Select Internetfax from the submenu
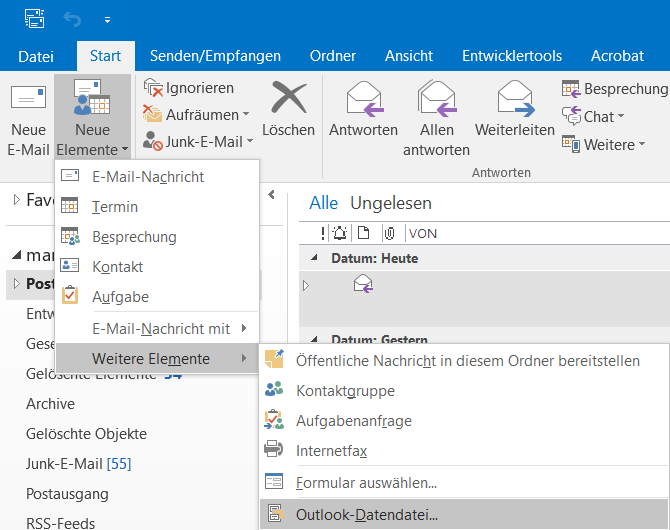This screenshot has width=670, height=530. [x=464, y=450]
